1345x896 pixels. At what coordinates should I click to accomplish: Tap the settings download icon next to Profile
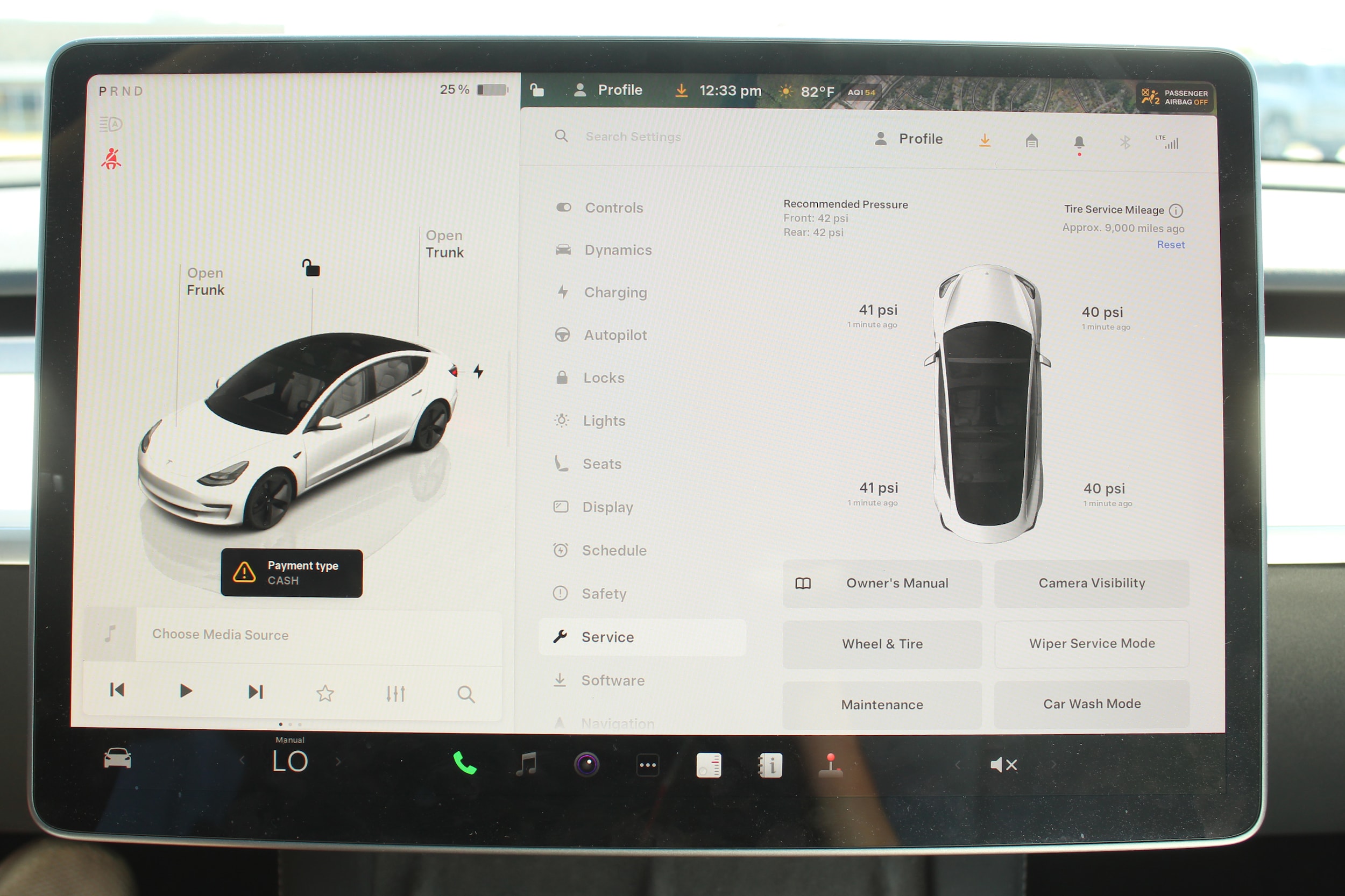pyautogui.click(x=985, y=140)
